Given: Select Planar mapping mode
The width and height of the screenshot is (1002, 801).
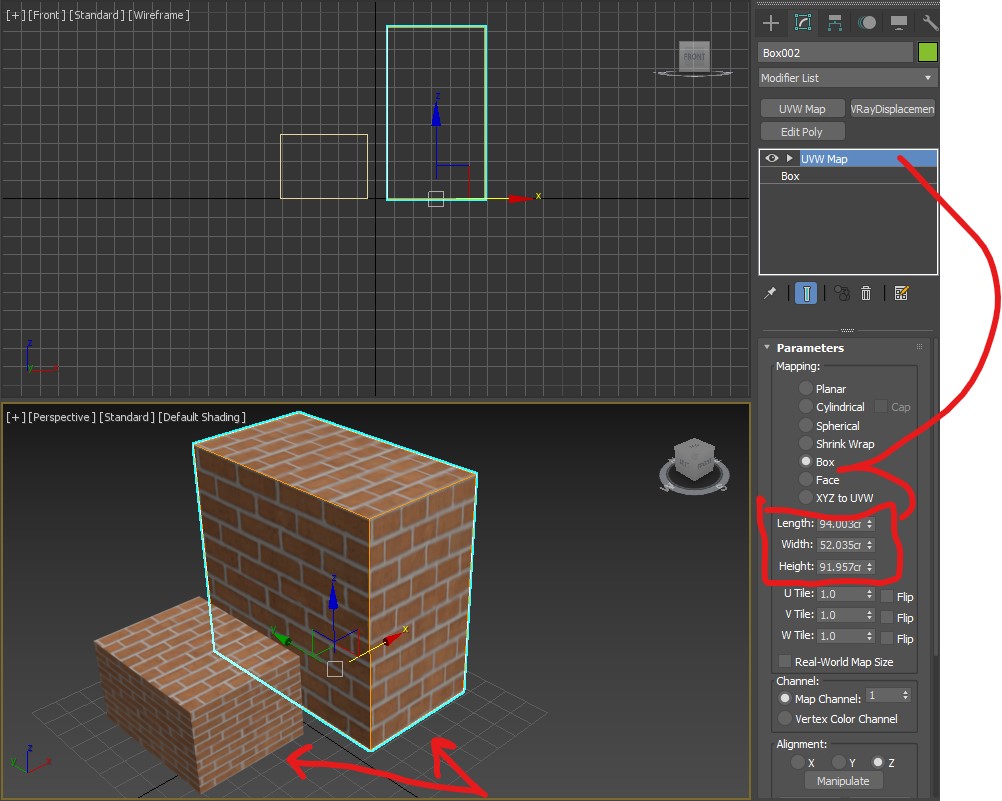Looking at the screenshot, I should point(806,388).
